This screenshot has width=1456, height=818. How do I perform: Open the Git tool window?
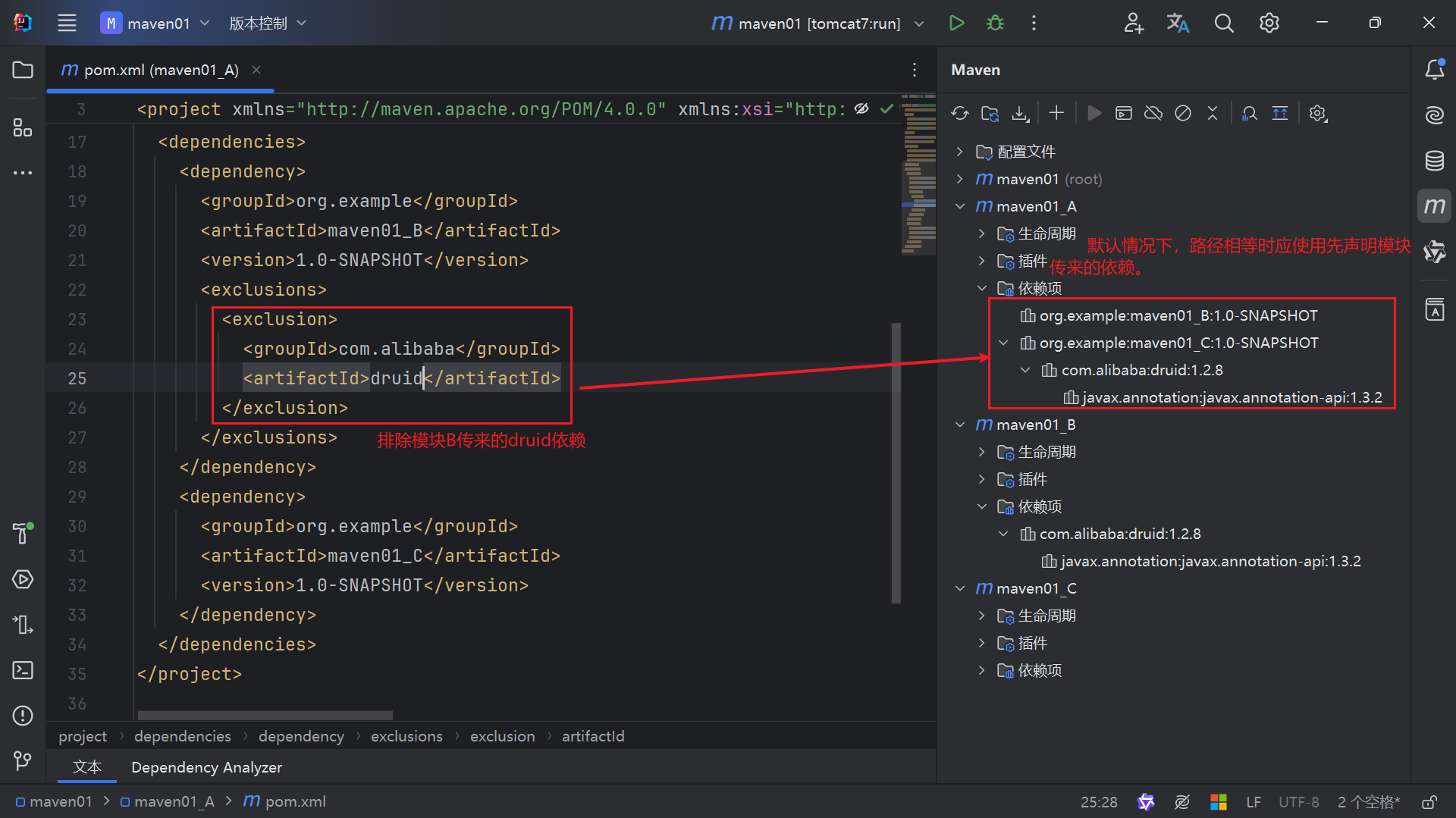(x=23, y=760)
